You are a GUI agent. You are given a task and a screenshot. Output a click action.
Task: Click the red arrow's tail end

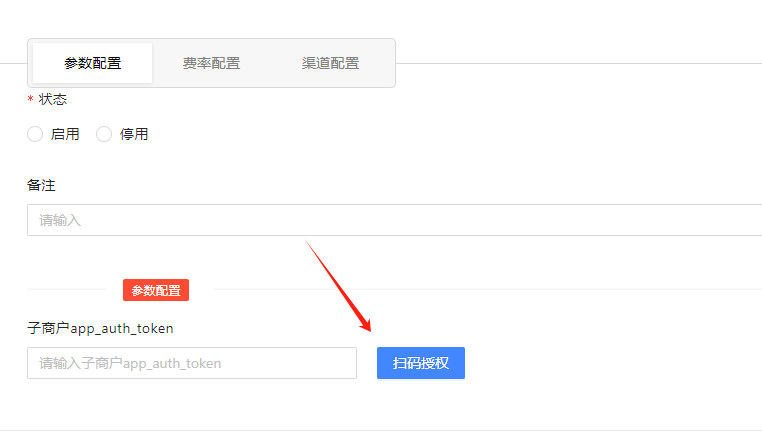point(308,241)
